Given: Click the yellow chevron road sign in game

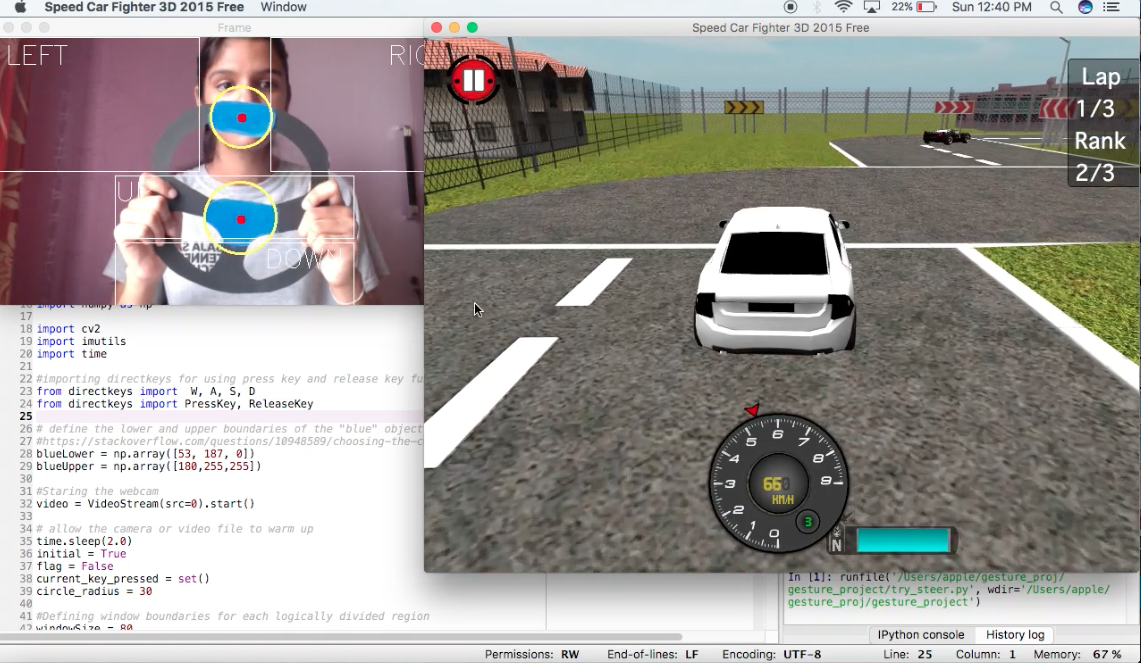Looking at the screenshot, I should point(744,108).
